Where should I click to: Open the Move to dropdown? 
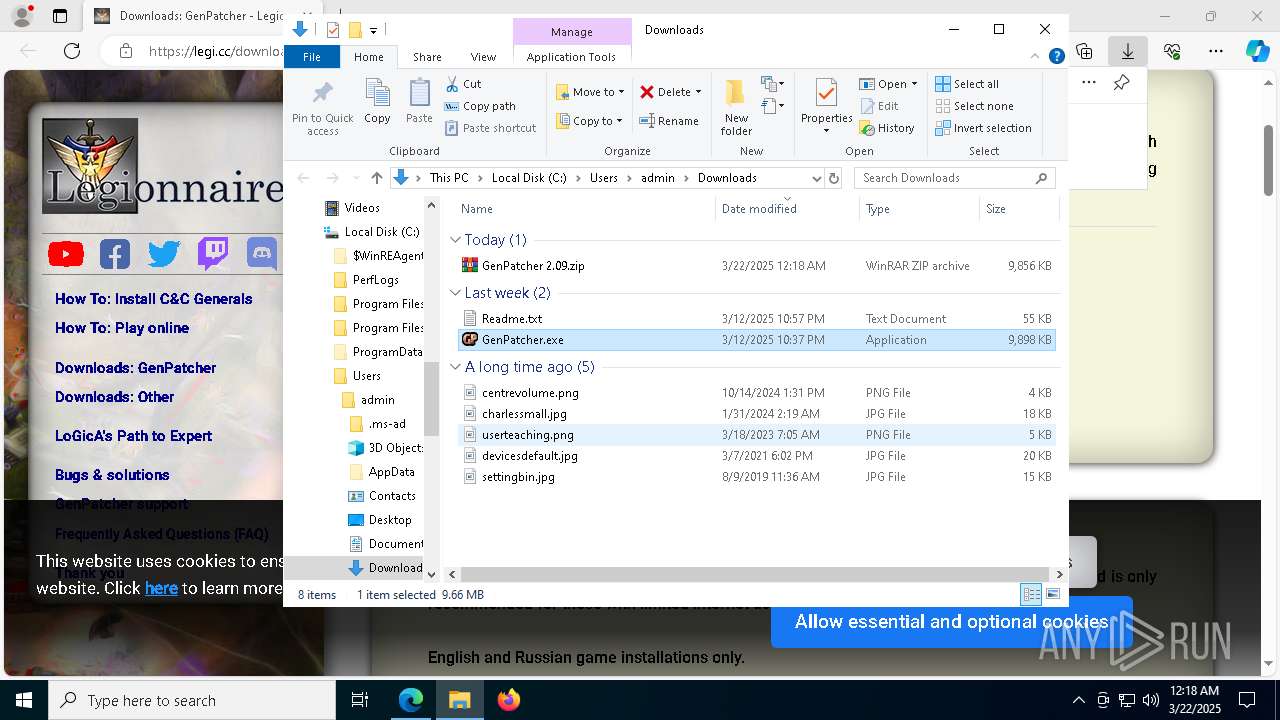pos(590,92)
